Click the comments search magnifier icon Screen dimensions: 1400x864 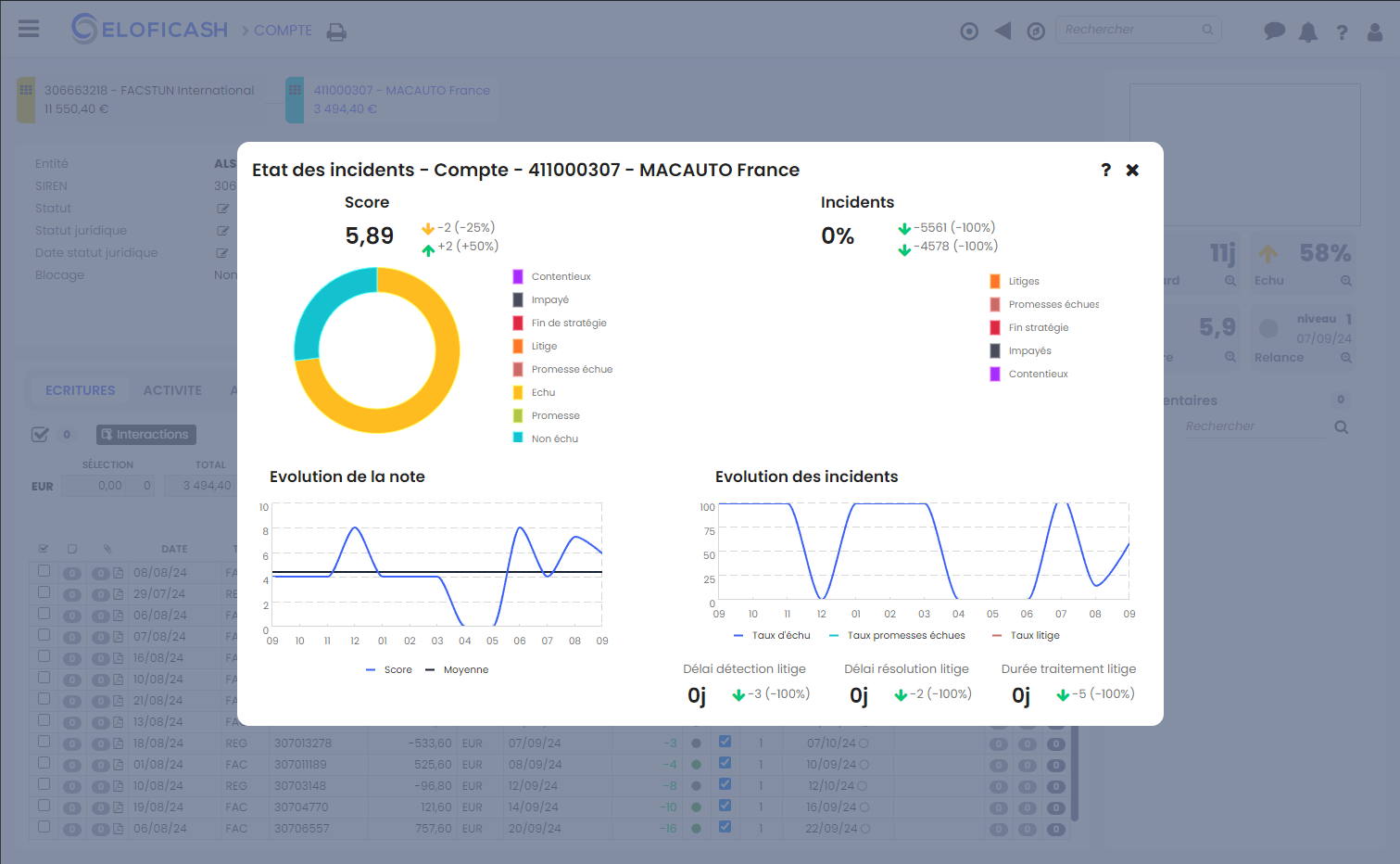1341,427
